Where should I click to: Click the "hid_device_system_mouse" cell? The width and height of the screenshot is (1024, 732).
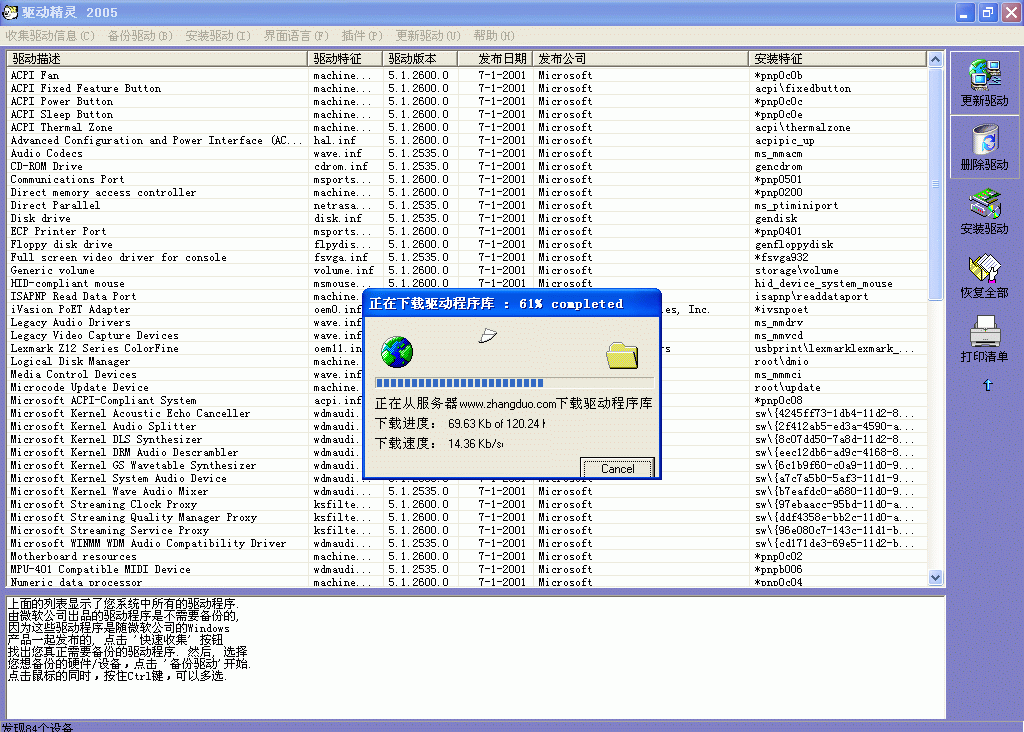824,283
